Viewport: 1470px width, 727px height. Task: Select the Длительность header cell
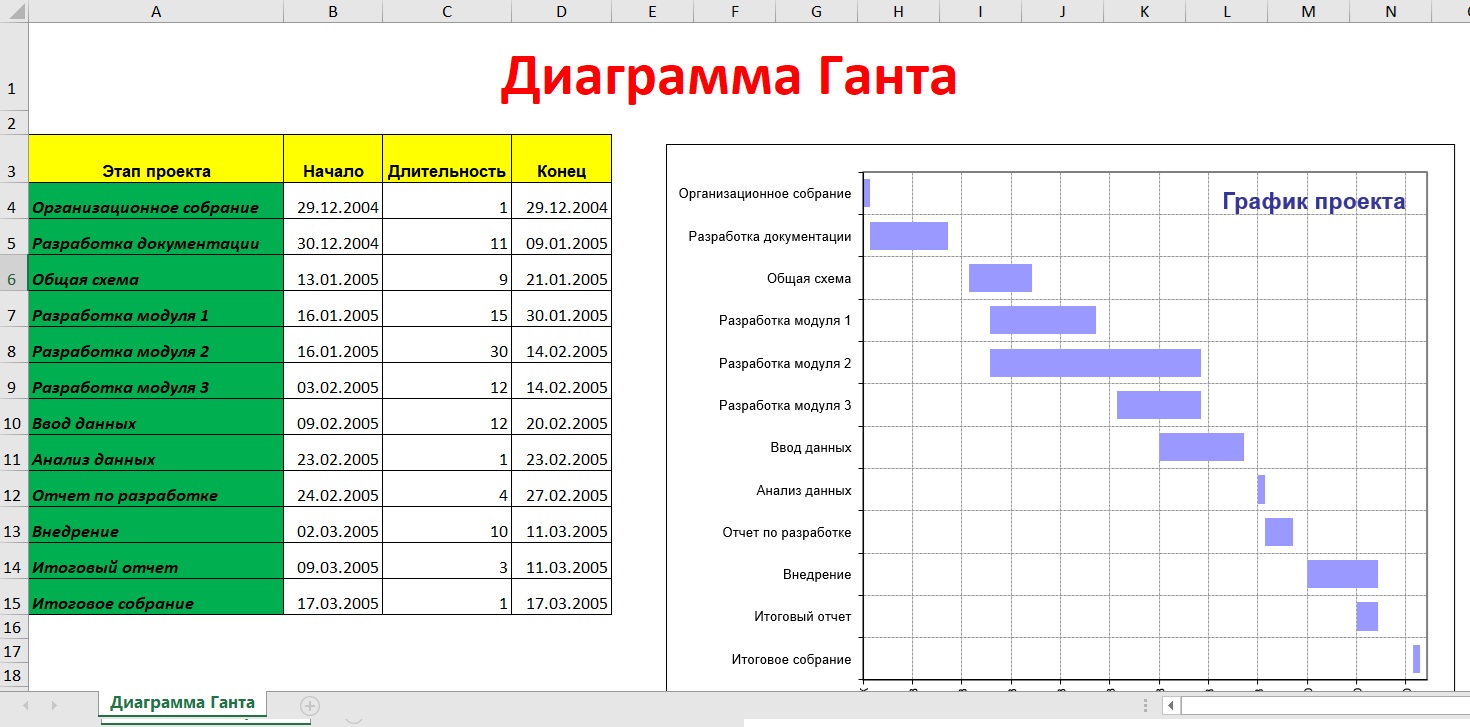click(x=446, y=171)
